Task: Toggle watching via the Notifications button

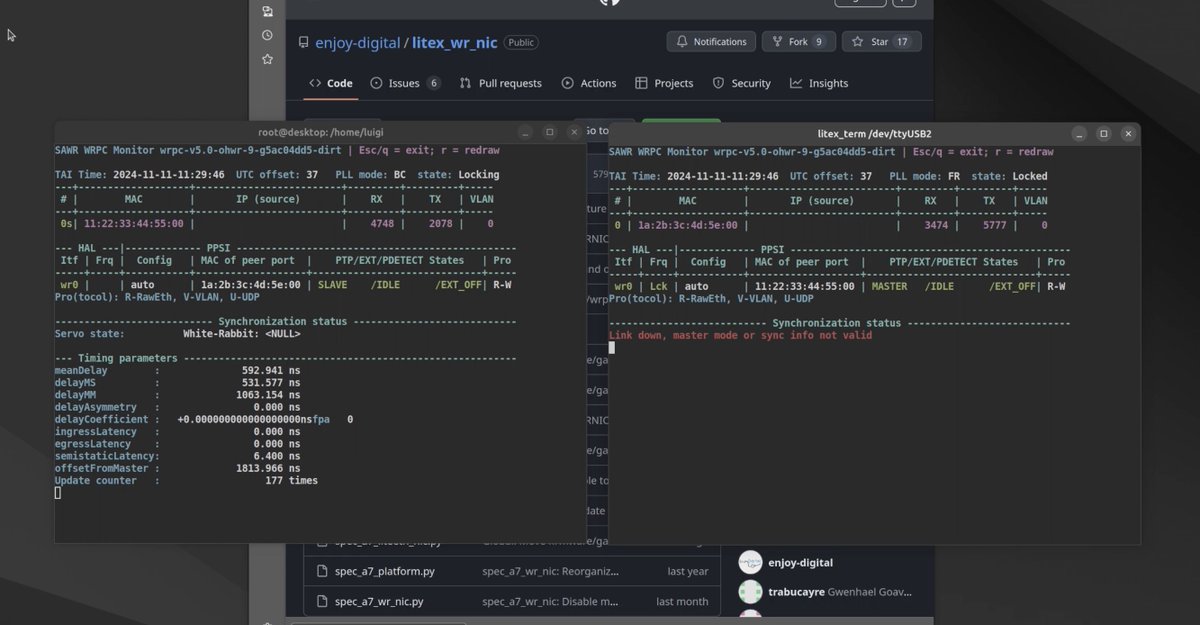Action: click(711, 41)
